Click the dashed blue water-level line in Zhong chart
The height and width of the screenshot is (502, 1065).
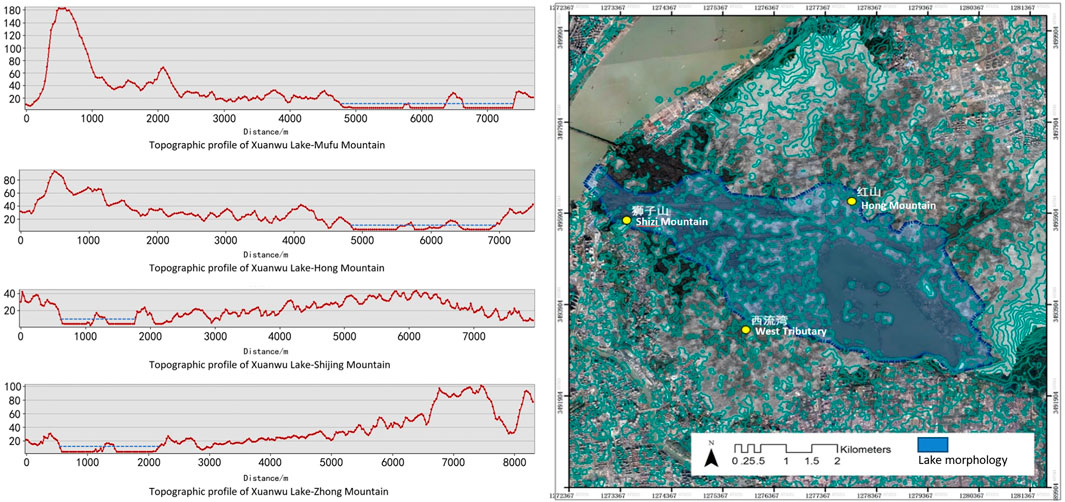click(x=111, y=446)
